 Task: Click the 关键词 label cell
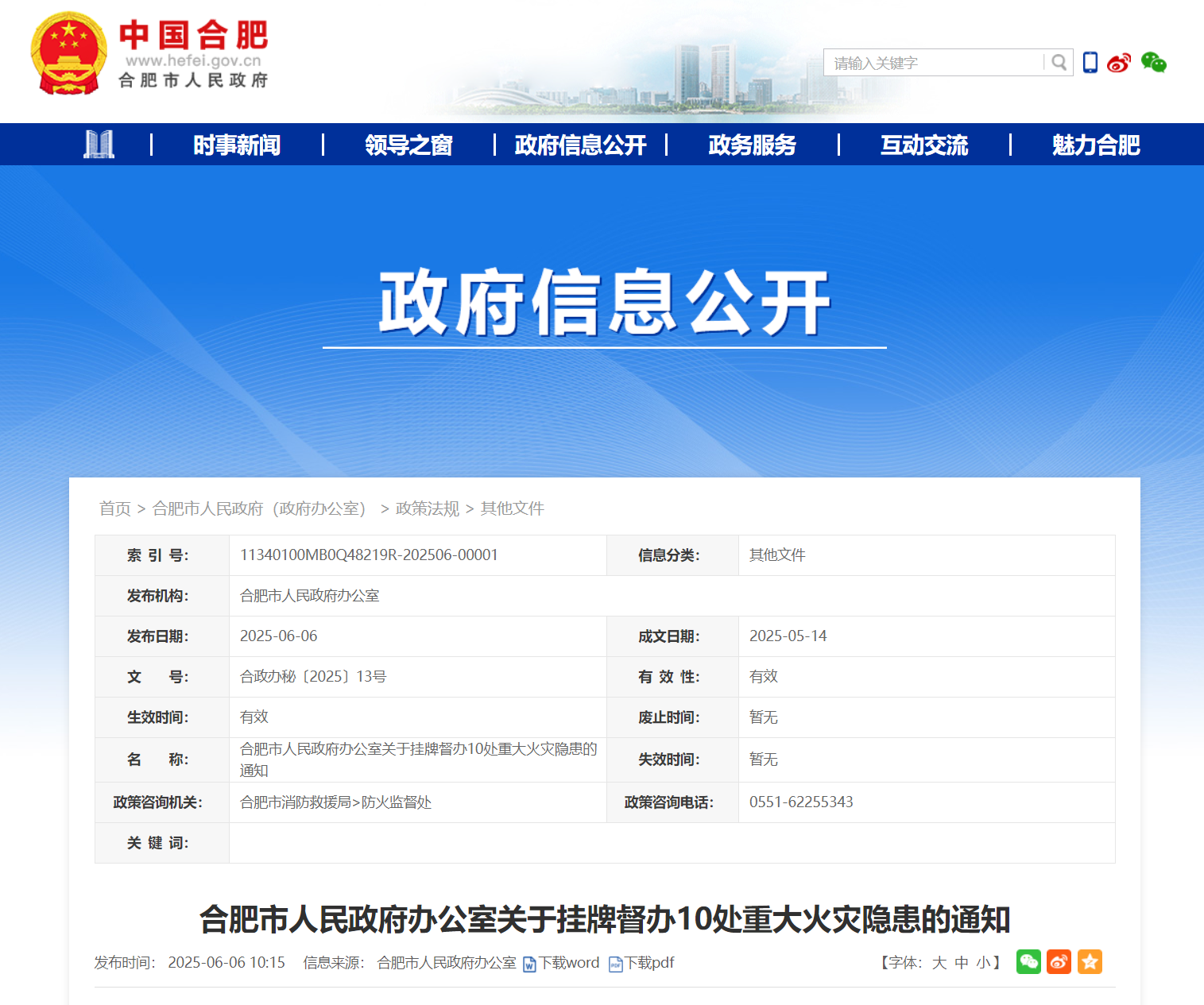[x=162, y=843]
